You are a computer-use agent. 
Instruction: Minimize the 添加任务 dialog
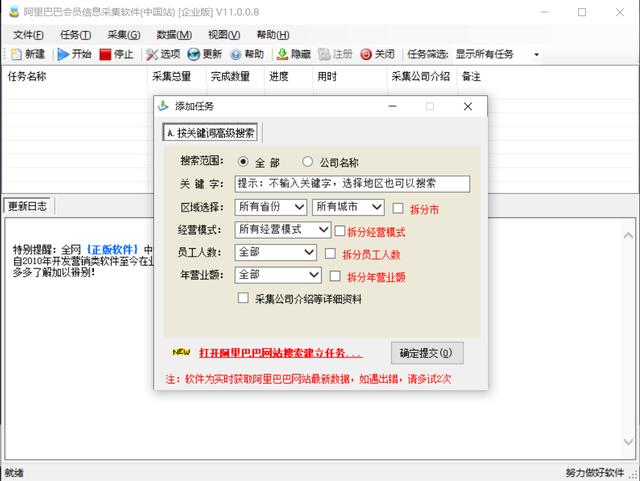tap(393, 106)
